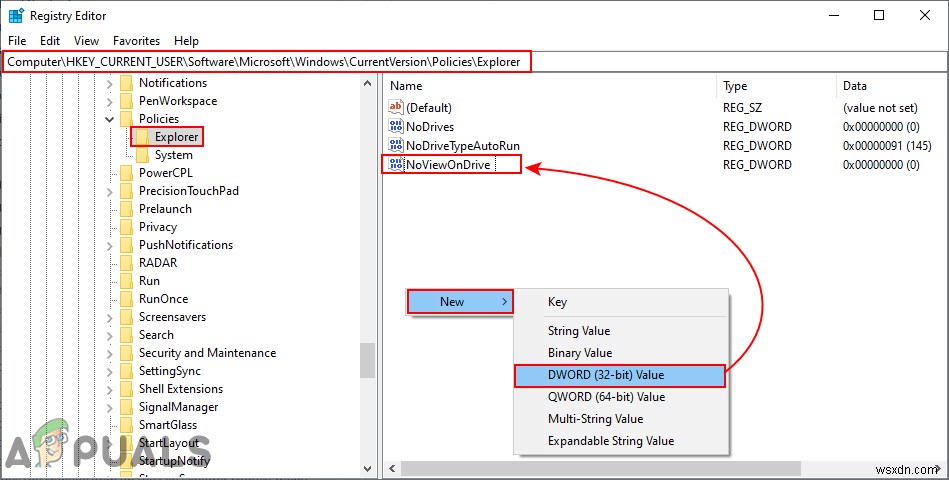
Task: Click the Run folder icon
Action: point(126,281)
